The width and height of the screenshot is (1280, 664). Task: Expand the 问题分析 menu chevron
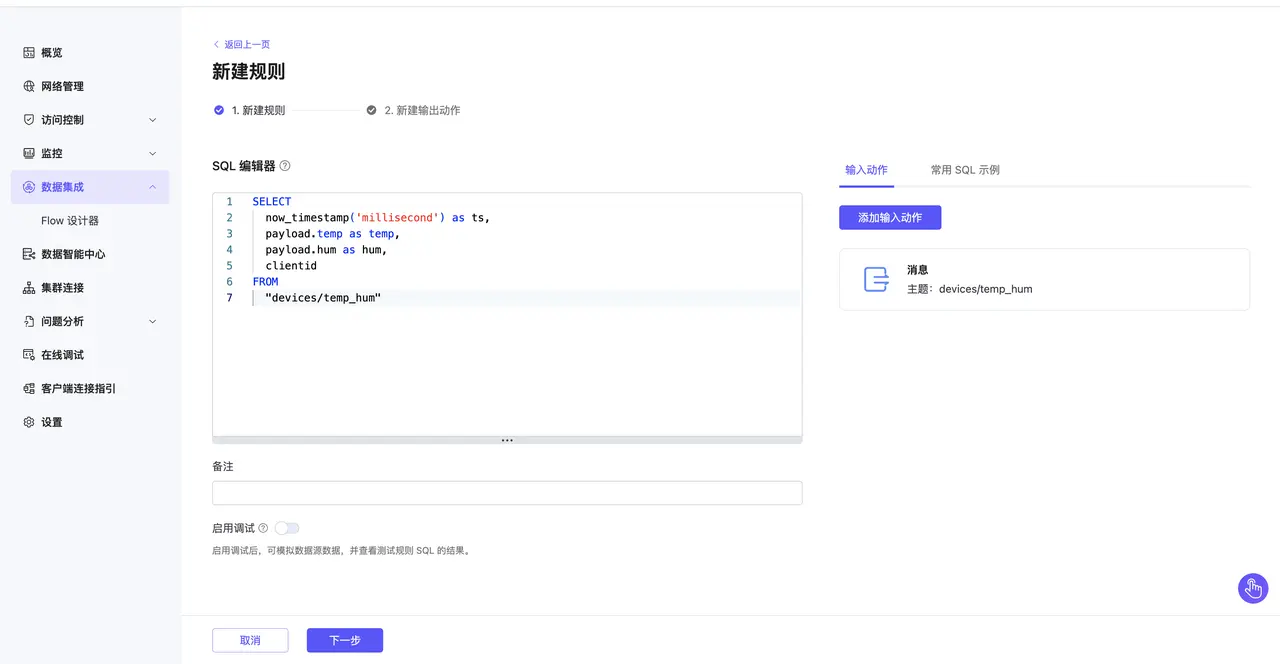[153, 321]
